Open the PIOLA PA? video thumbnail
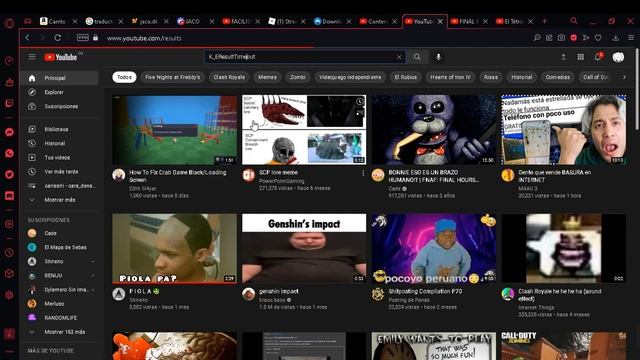 coord(174,248)
